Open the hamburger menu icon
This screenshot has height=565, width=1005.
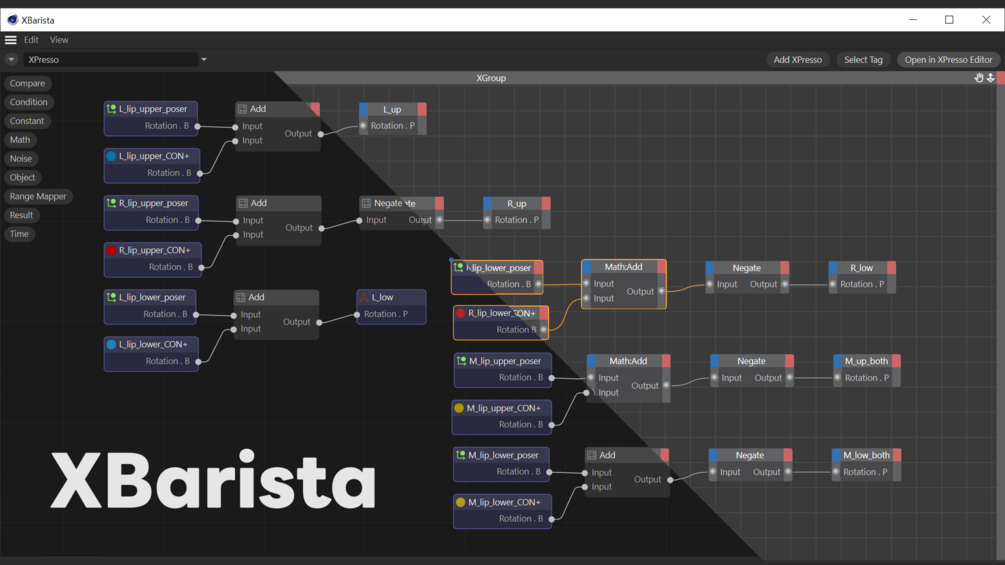pyautogui.click(x=10, y=40)
